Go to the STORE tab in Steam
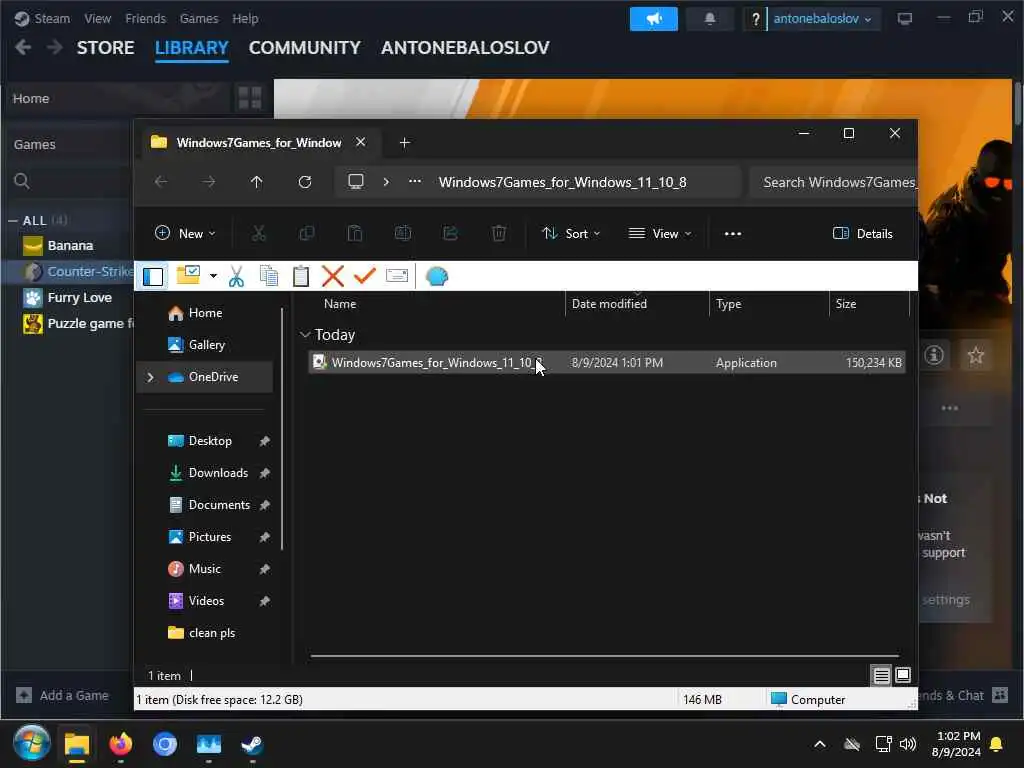The image size is (1024, 768). [x=105, y=48]
